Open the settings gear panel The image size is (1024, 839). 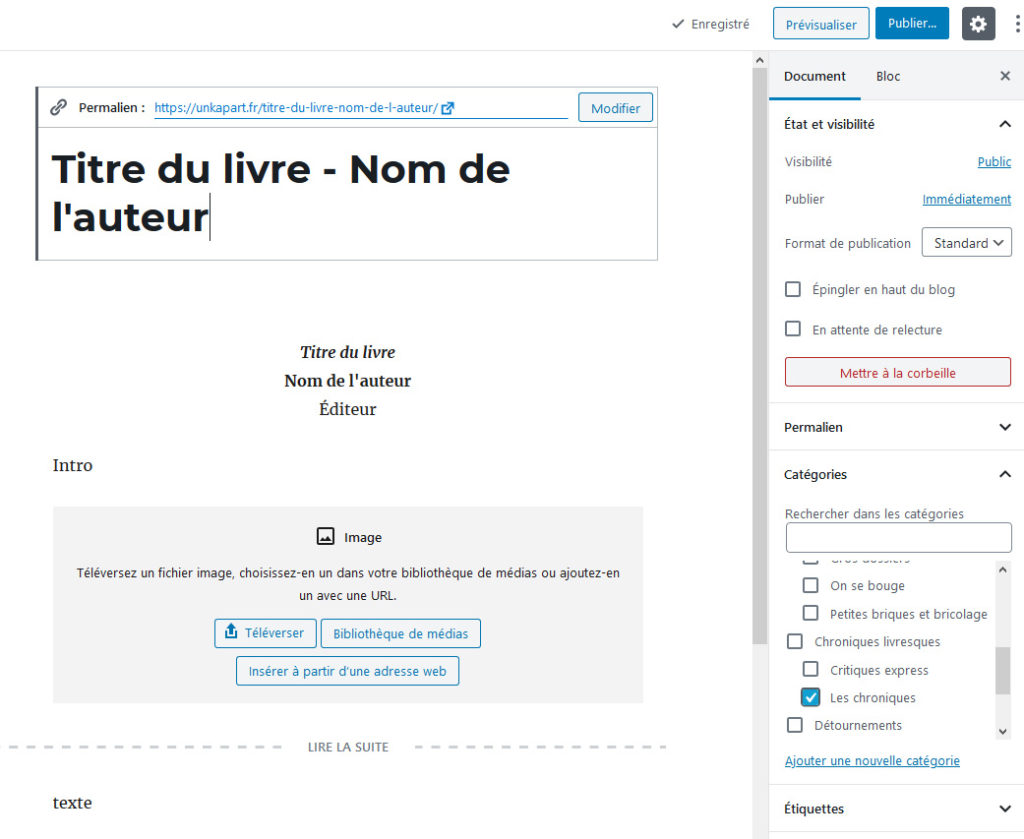point(978,24)
